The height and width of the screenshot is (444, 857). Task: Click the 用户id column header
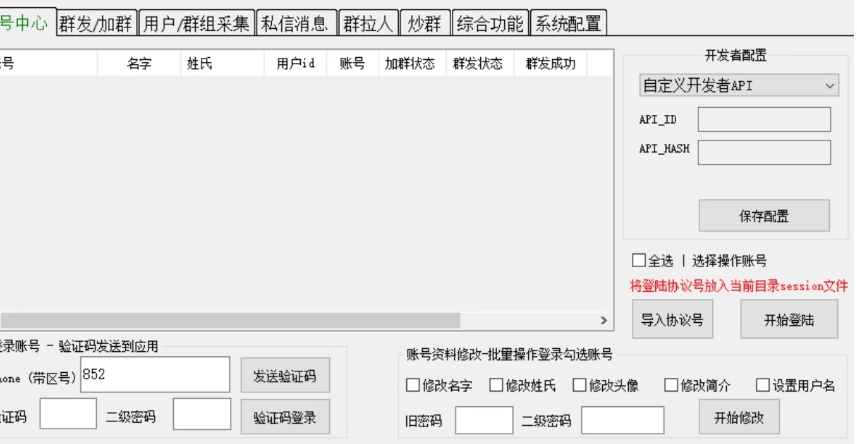pyautogui.click(x=296, y=64)
